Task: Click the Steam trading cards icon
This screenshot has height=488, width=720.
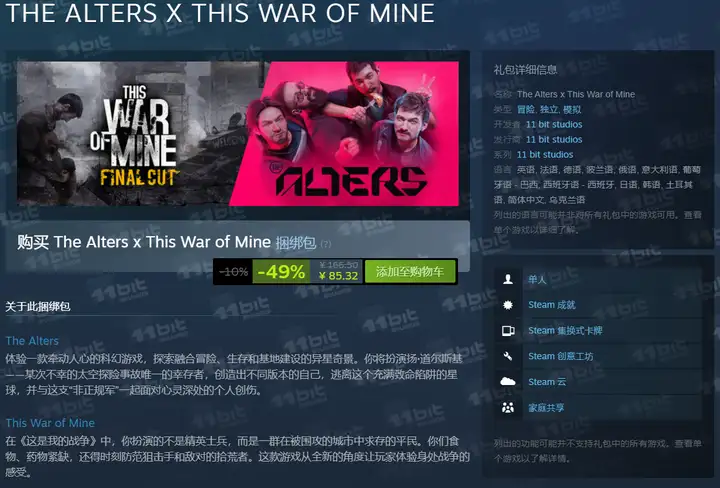Action: point(508,331)
